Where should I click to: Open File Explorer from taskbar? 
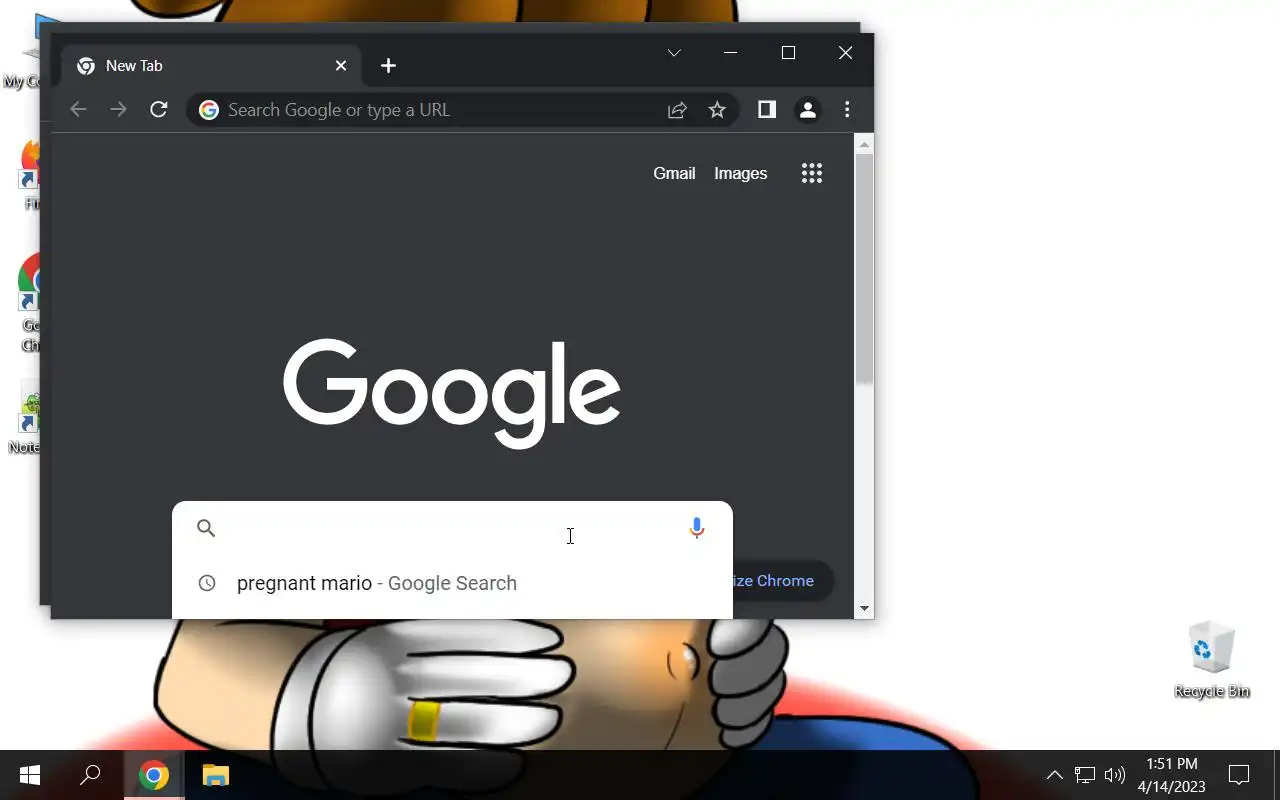215,775
